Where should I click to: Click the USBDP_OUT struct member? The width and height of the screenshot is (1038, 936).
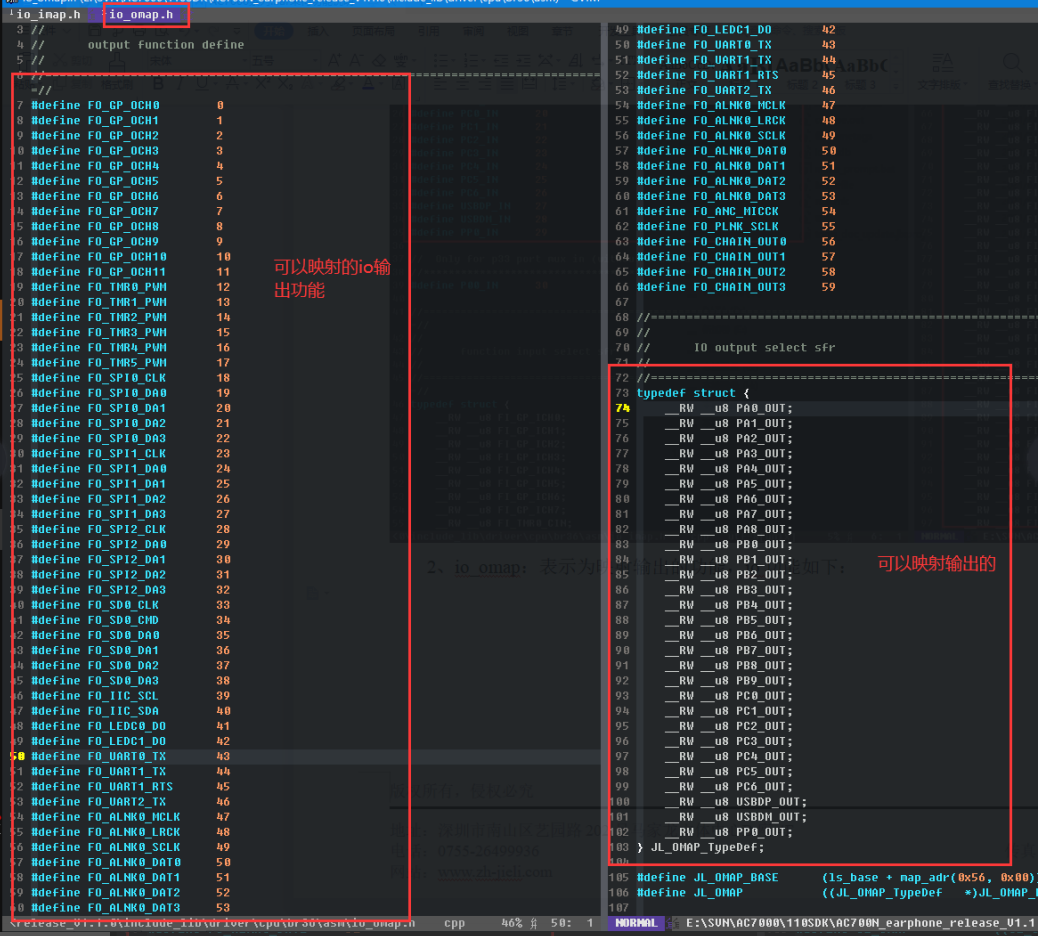tap(735, 802)
